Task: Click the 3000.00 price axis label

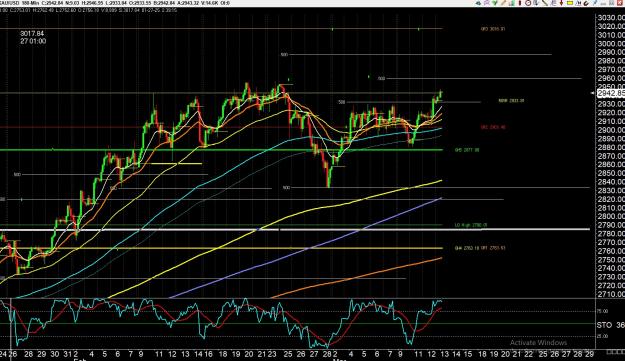Action: [x=611, y=43]
